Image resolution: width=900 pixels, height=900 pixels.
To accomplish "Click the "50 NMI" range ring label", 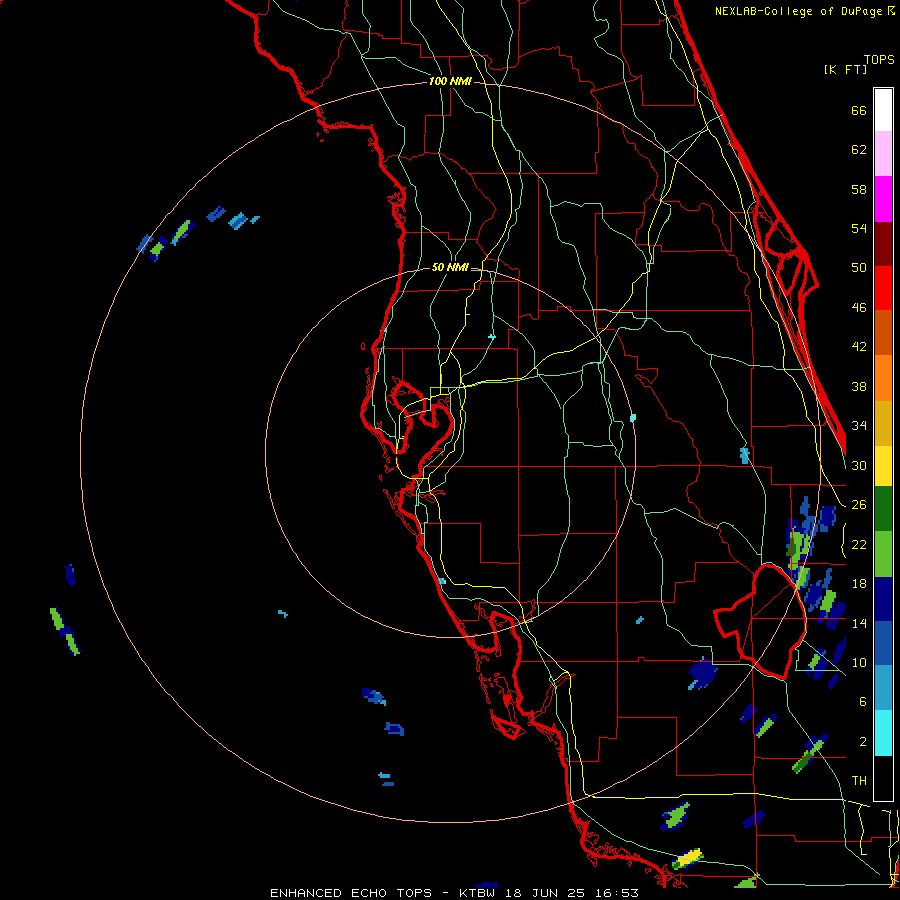I will point(450,267).
